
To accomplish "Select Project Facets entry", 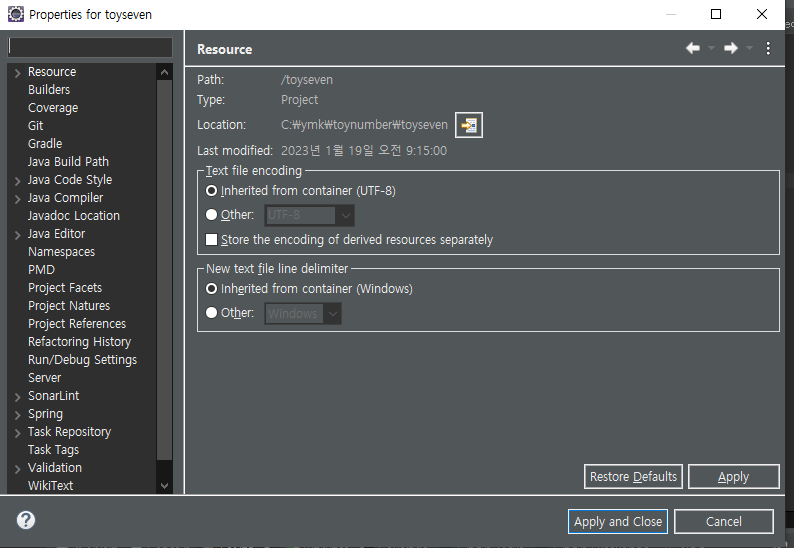I will click(x=65, y=288).
